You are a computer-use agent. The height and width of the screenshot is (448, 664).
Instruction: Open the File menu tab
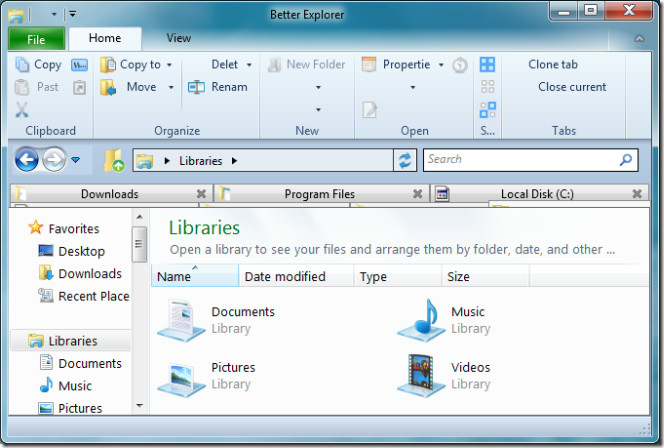pos(36,39)
